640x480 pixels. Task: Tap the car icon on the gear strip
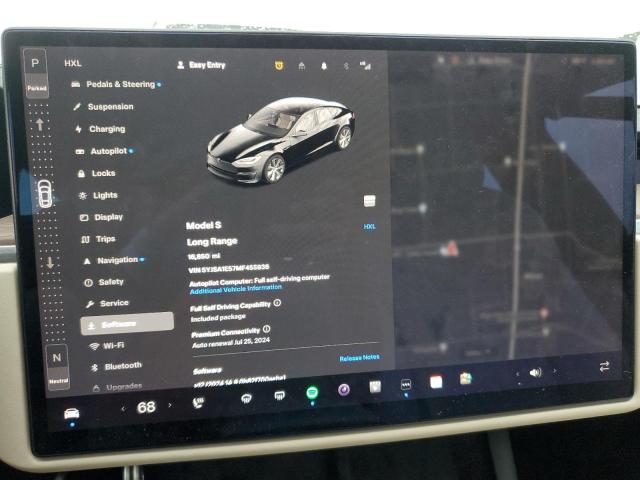pos(44,193)
